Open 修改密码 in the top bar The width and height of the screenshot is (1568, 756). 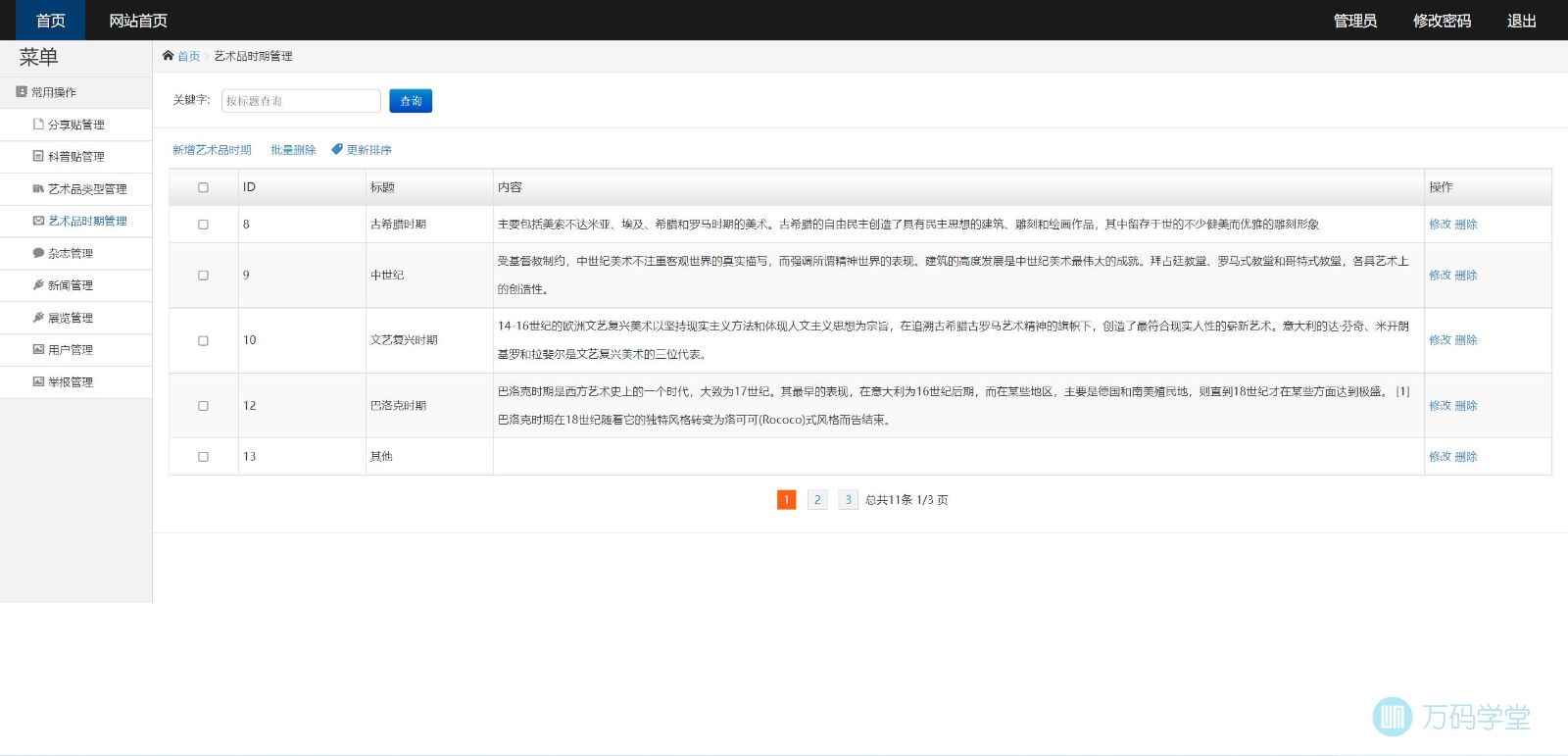coord(1442,21)
